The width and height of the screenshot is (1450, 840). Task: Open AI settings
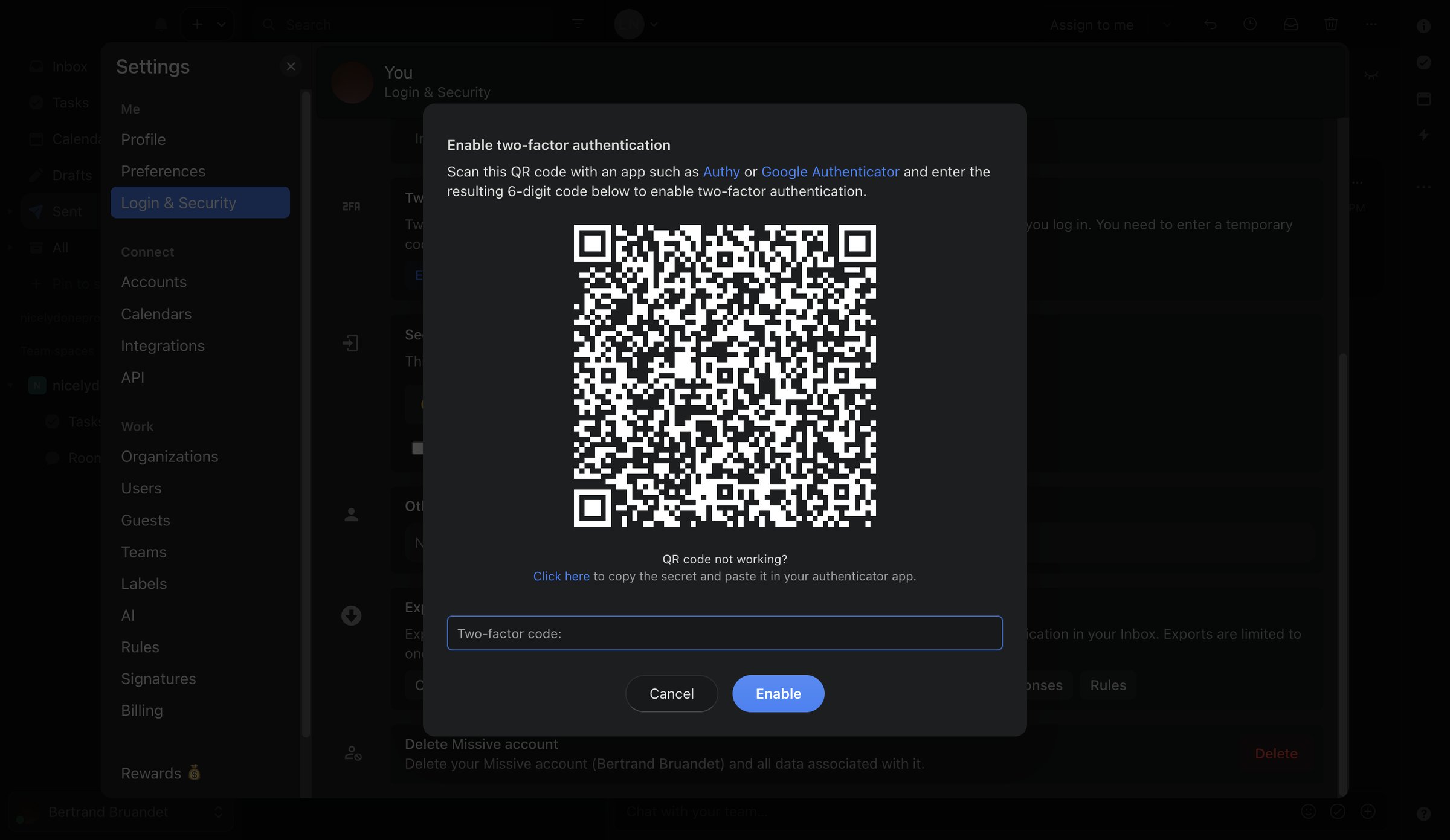[200, 615]
